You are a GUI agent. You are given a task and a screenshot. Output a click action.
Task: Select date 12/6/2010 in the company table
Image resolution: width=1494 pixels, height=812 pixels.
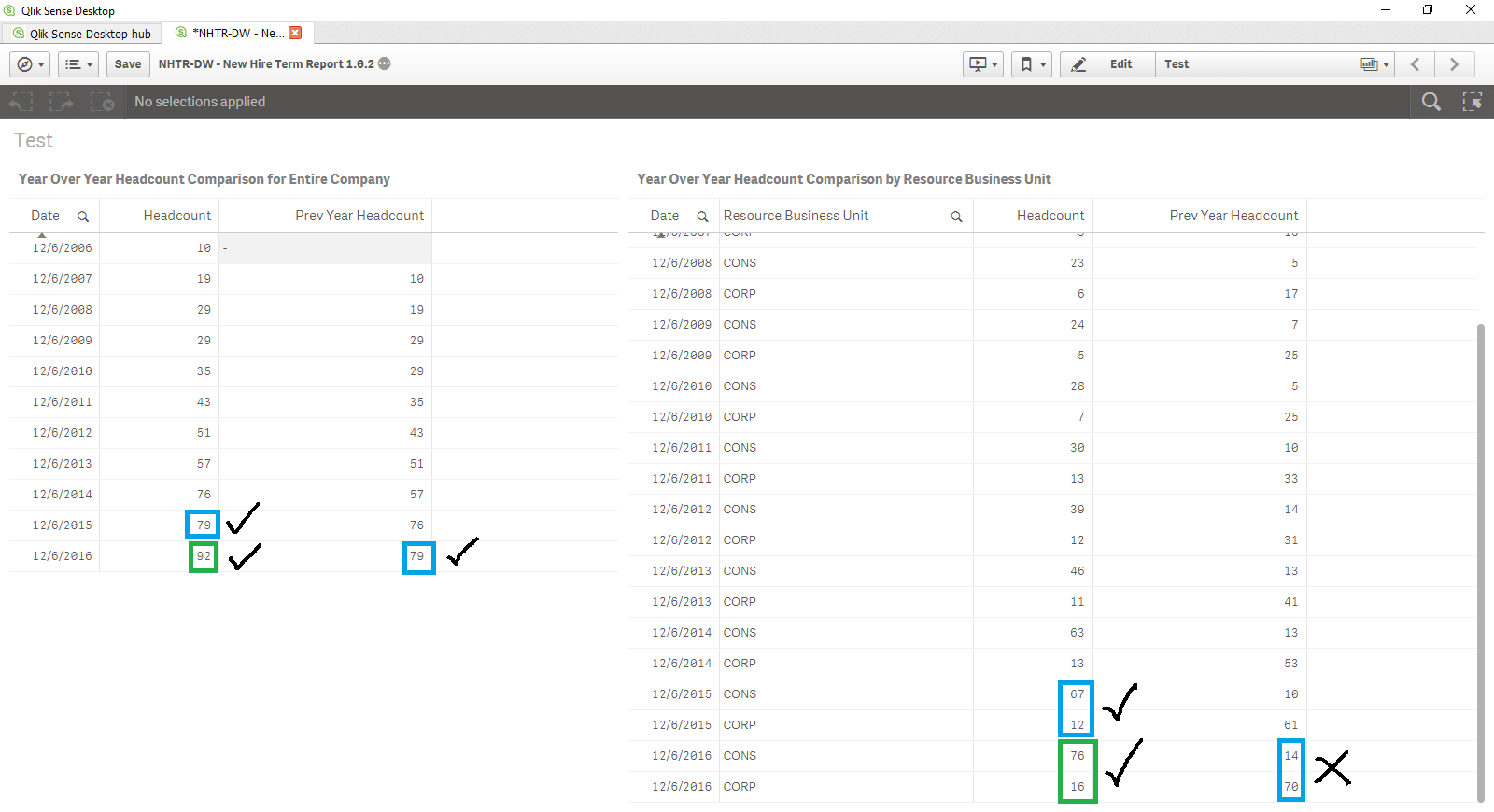click(x=63, y=371)
